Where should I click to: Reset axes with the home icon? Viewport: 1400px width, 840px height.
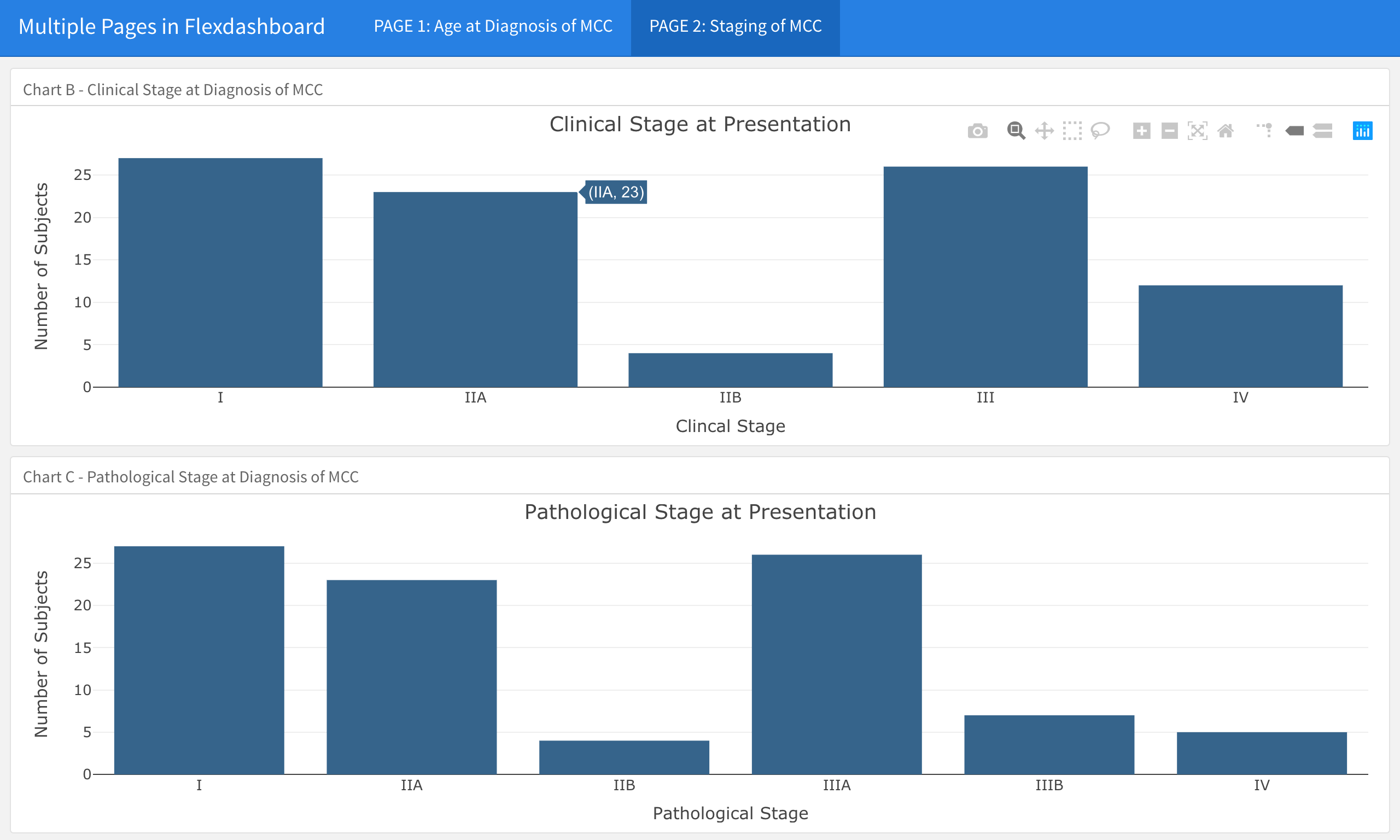pos(1225,131)
